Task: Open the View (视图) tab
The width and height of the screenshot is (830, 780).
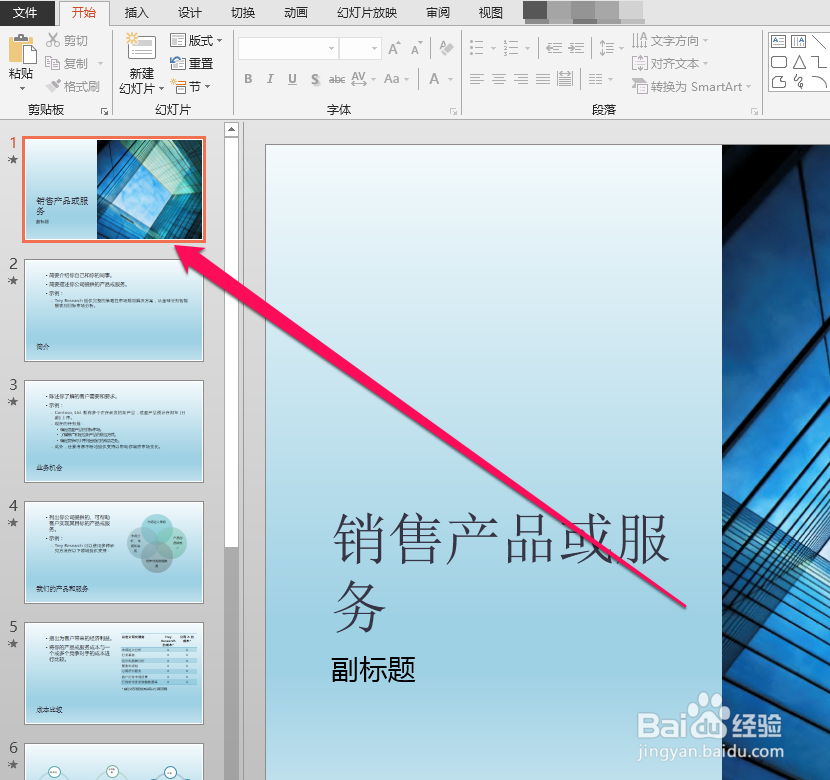Action: coord(491,13)
